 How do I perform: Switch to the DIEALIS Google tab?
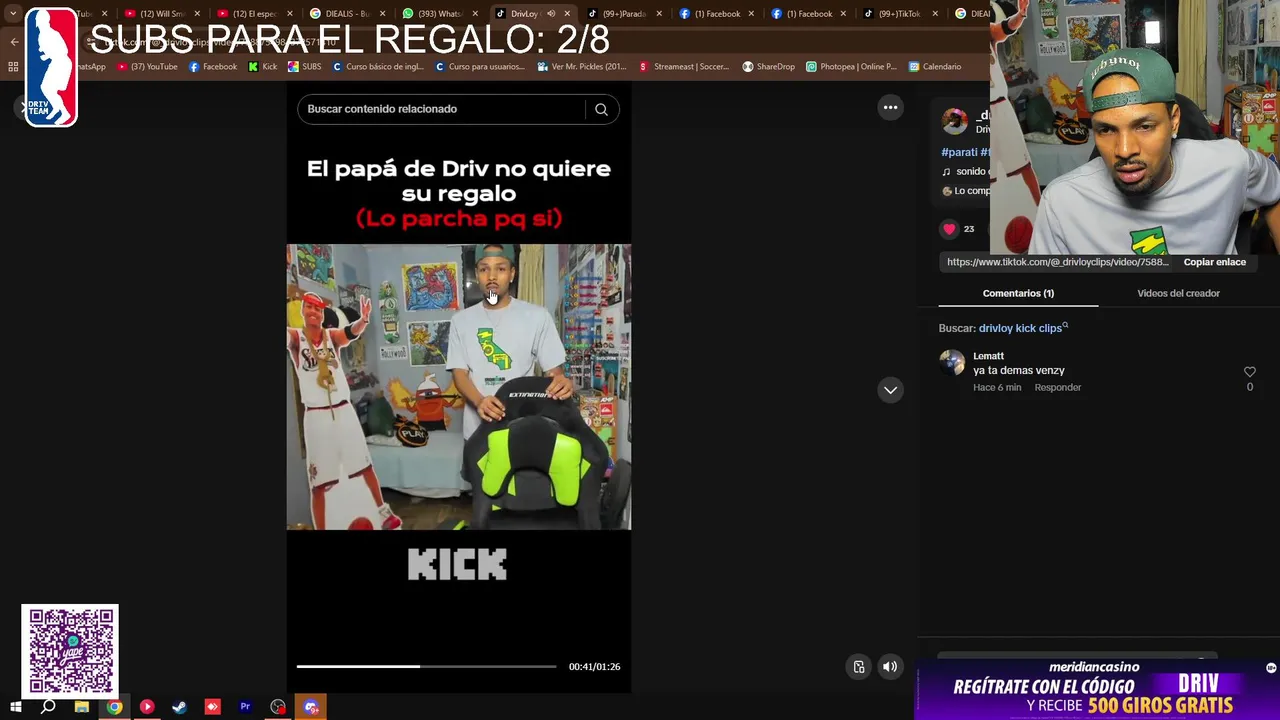pos(345,14)
